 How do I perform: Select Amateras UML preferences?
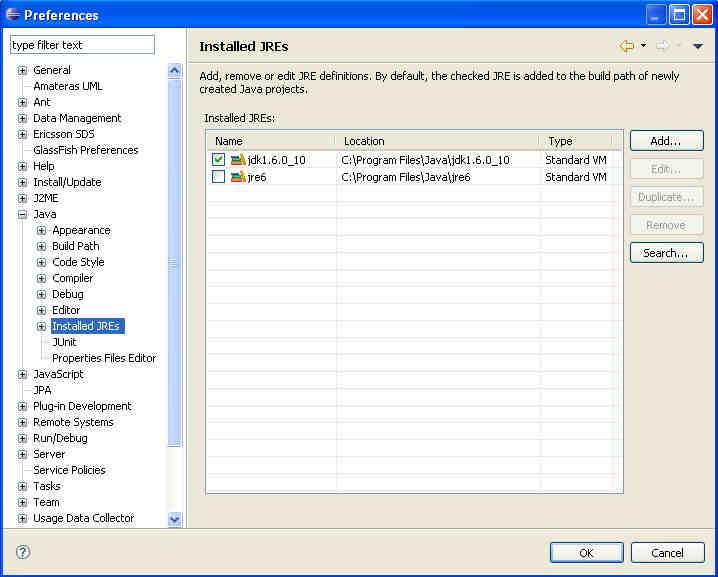point(68,86)
